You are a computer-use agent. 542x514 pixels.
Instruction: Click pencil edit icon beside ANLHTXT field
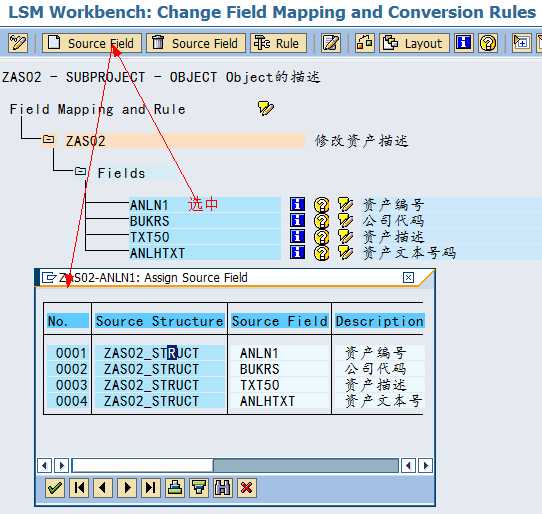[345, 253]
